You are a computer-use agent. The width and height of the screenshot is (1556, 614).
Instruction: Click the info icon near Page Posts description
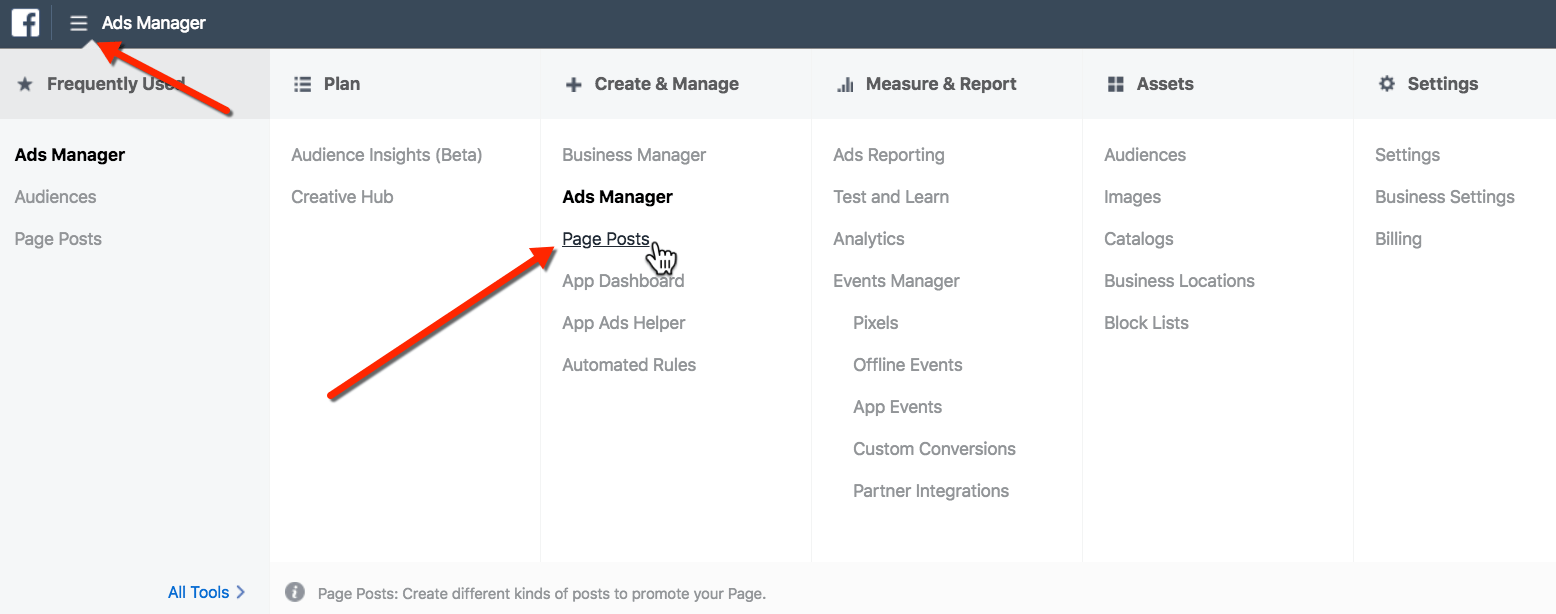[x=295, y=592]
